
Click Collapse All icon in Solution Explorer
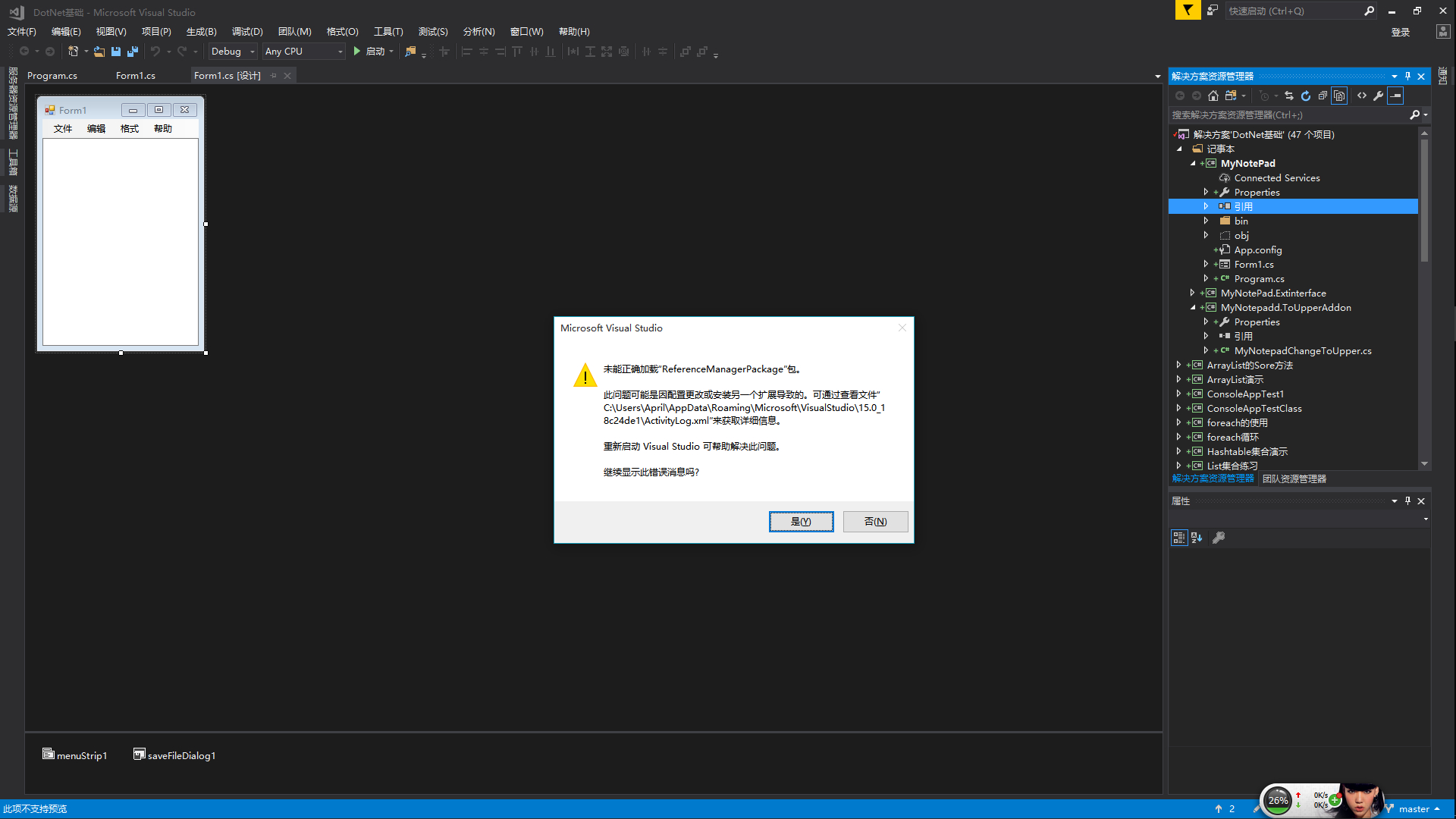1323,96
